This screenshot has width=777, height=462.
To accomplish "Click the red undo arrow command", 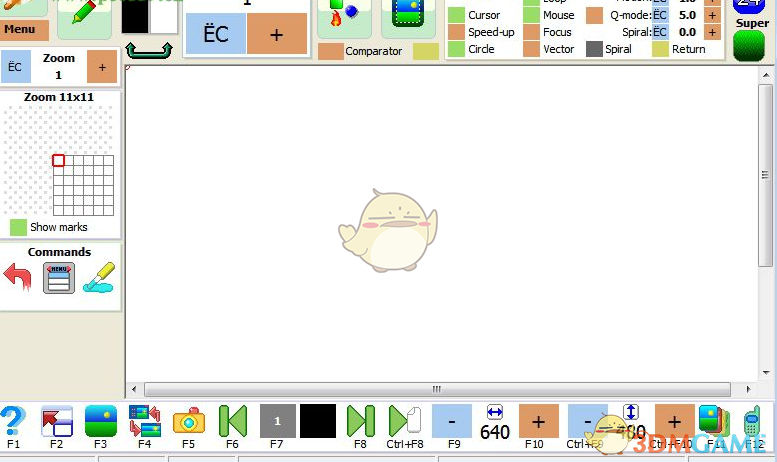I will click(17, 277).
